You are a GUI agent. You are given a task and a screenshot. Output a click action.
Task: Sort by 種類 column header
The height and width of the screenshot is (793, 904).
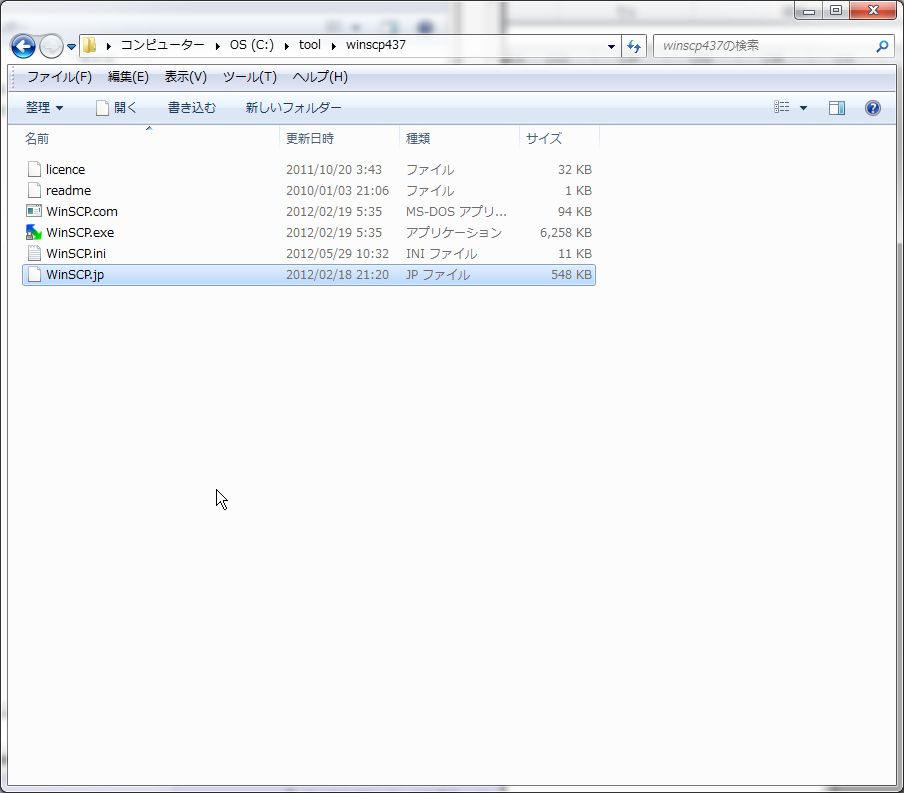pos(417,138)
